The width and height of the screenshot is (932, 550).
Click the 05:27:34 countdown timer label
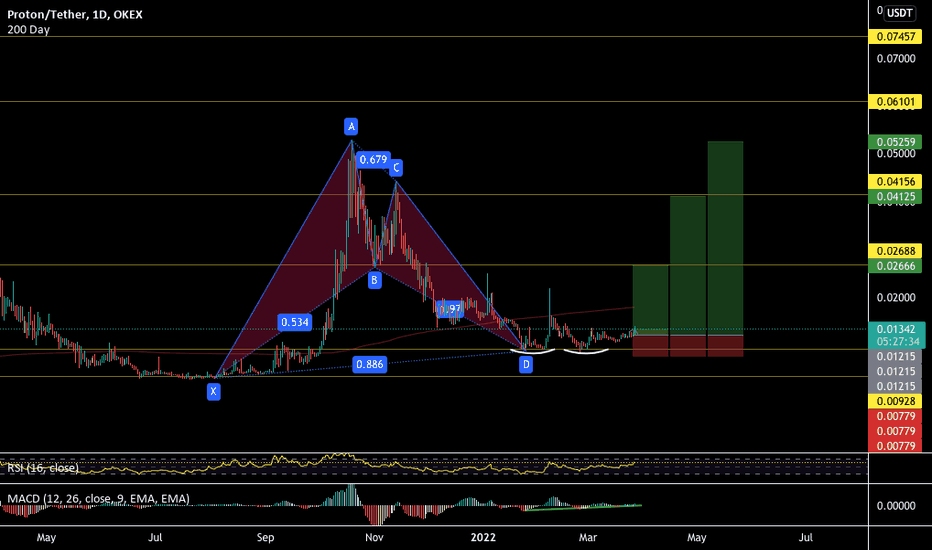[x=897, y=342]
